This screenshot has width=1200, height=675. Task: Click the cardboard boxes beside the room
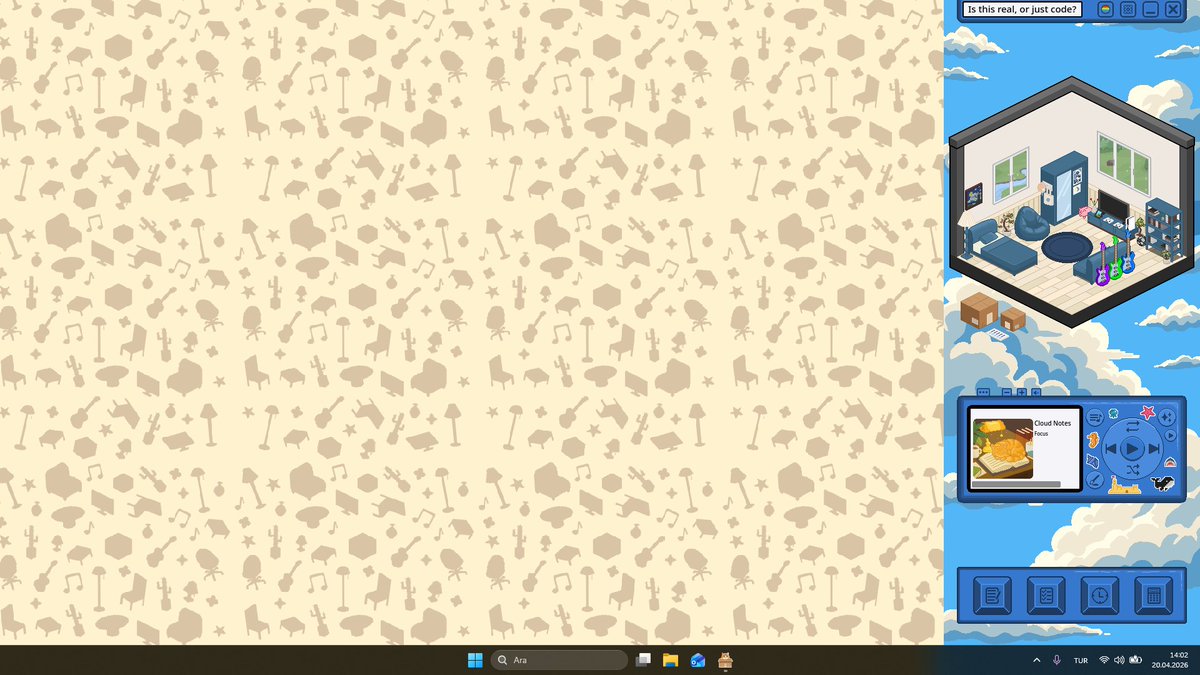992,313
